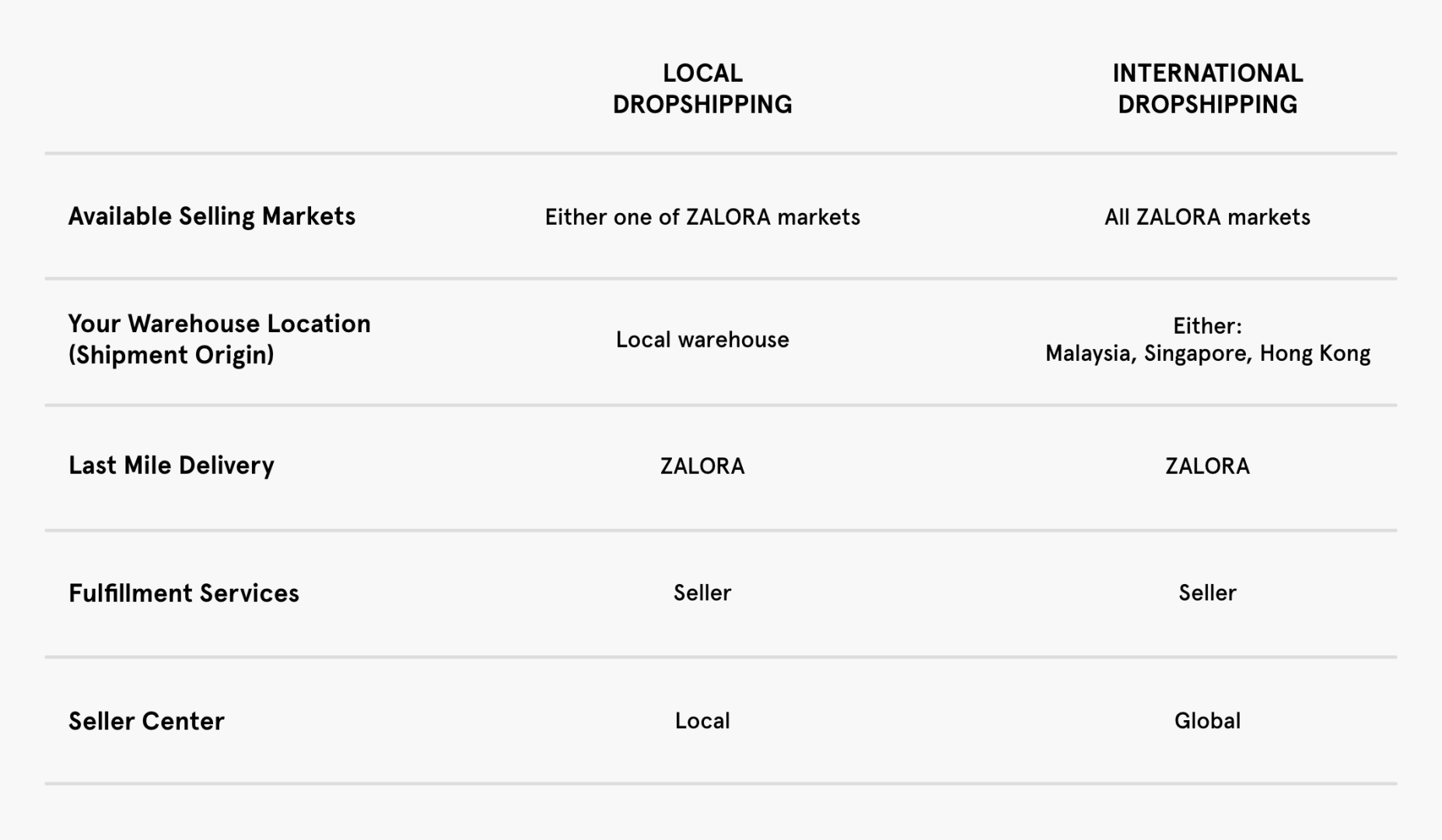Click the Local Dropshipping column header
Image resolution: width=1442 pixels, height=840 pixels.
702,88
